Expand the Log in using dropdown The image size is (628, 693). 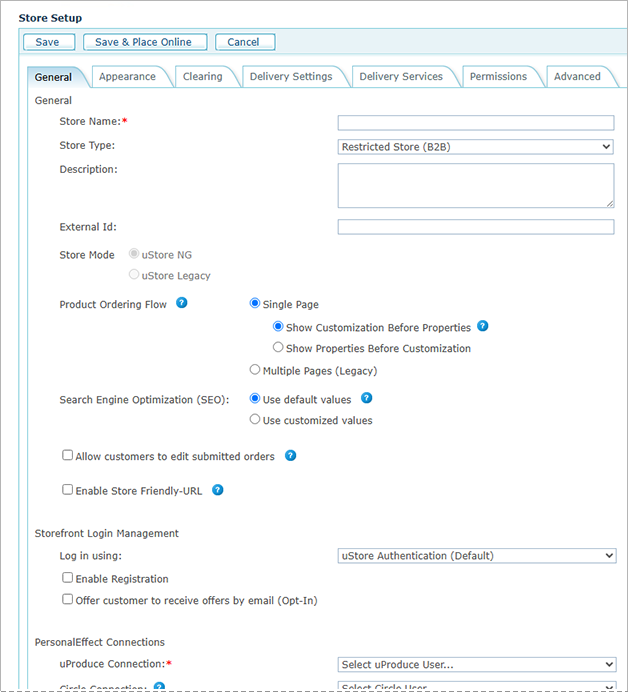pos(476,556)
